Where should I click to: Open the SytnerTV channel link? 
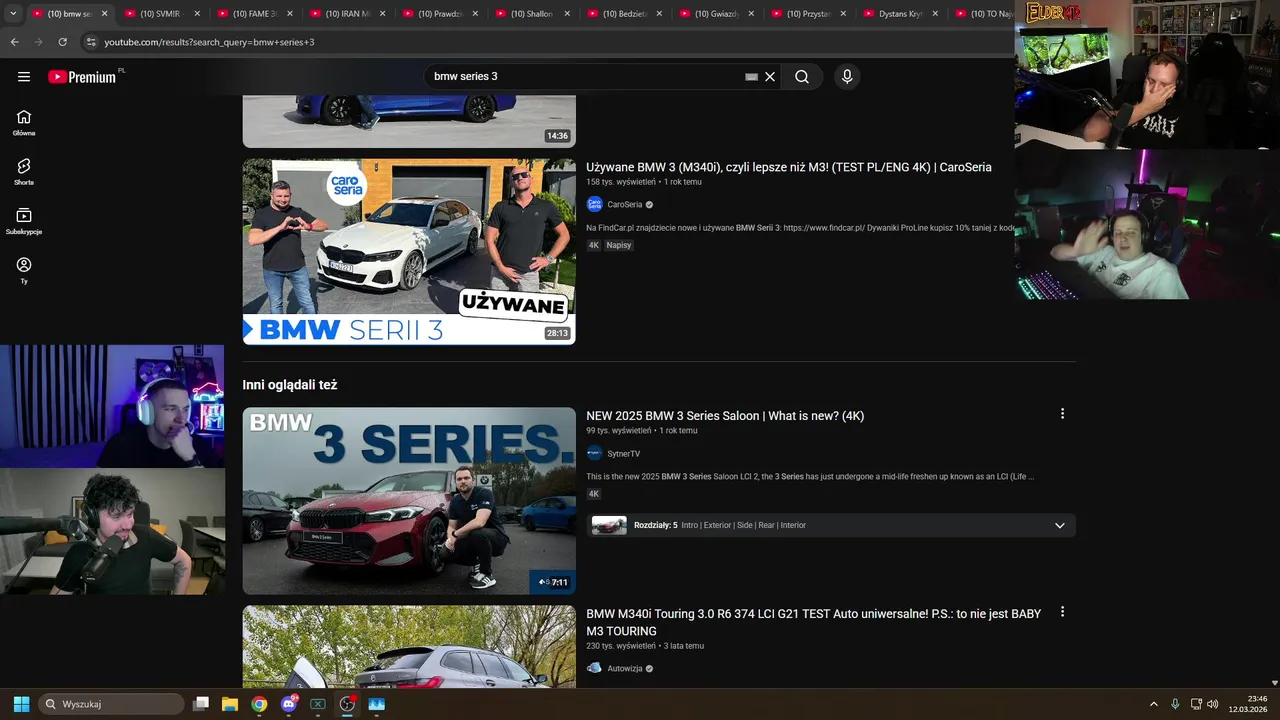click(624, 453)
